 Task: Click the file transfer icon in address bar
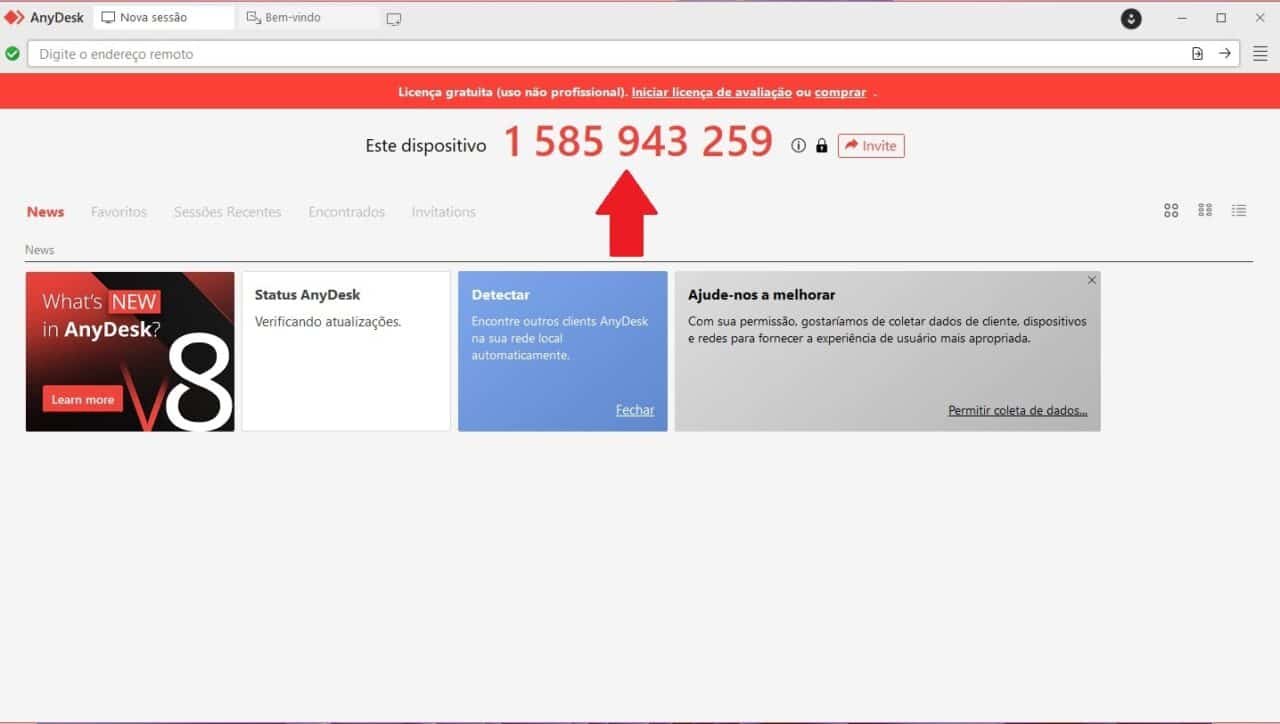[x=1197, y=53]
